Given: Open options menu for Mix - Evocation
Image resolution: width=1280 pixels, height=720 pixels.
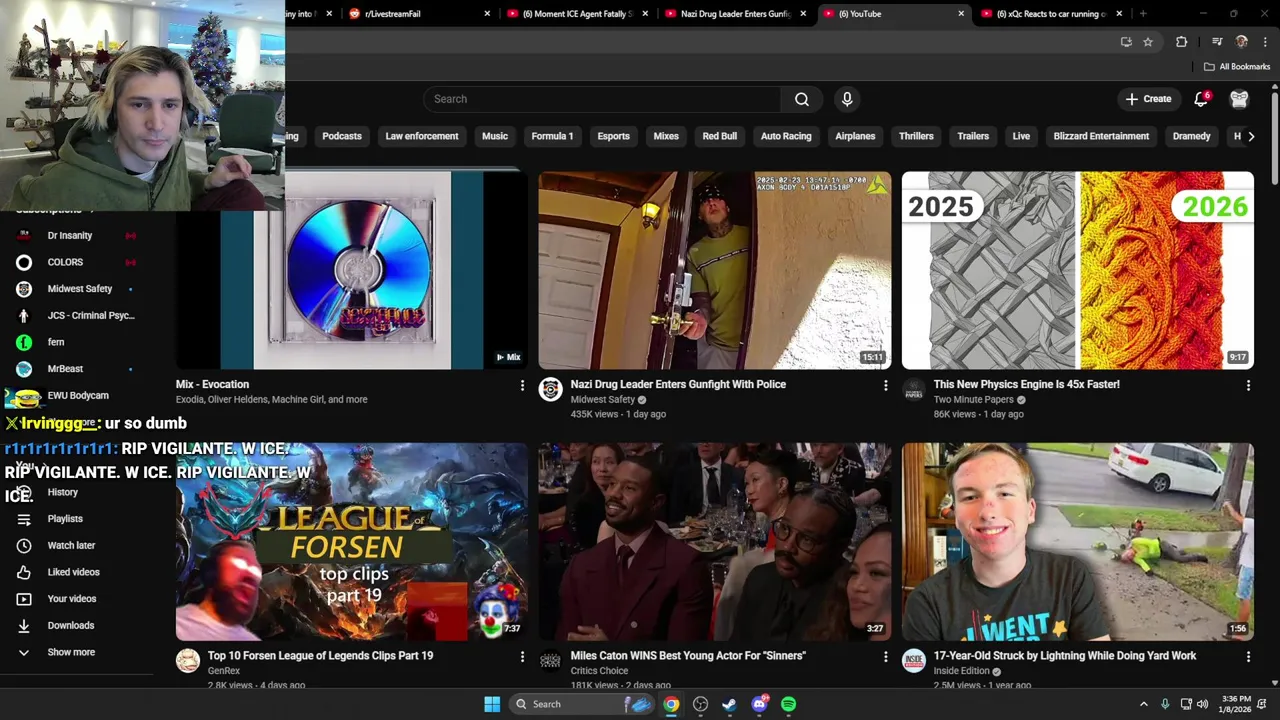Looking at the screenshot, I should click(522, 385).
